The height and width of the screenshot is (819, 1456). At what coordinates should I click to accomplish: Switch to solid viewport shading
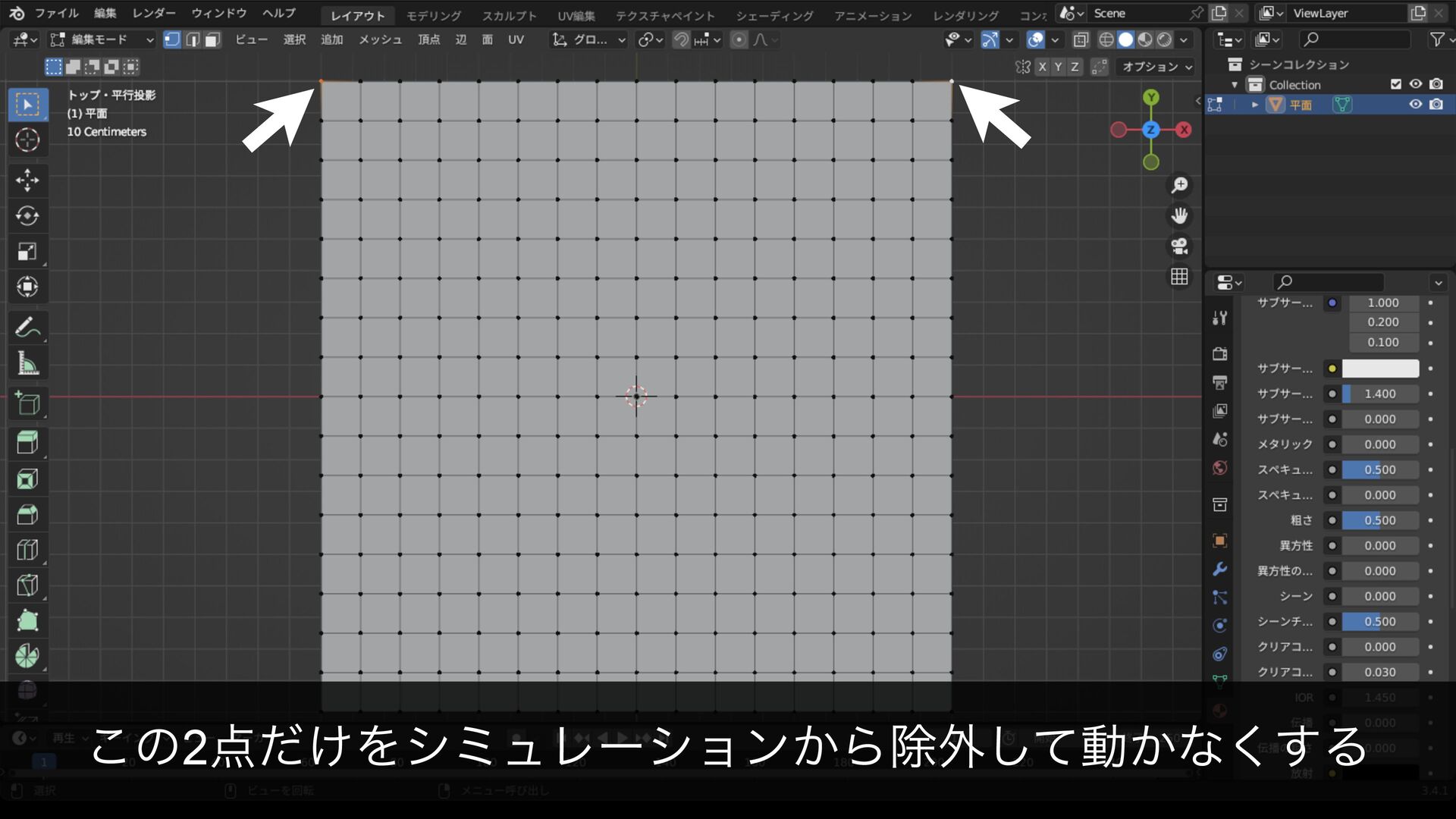point(1126,39)
